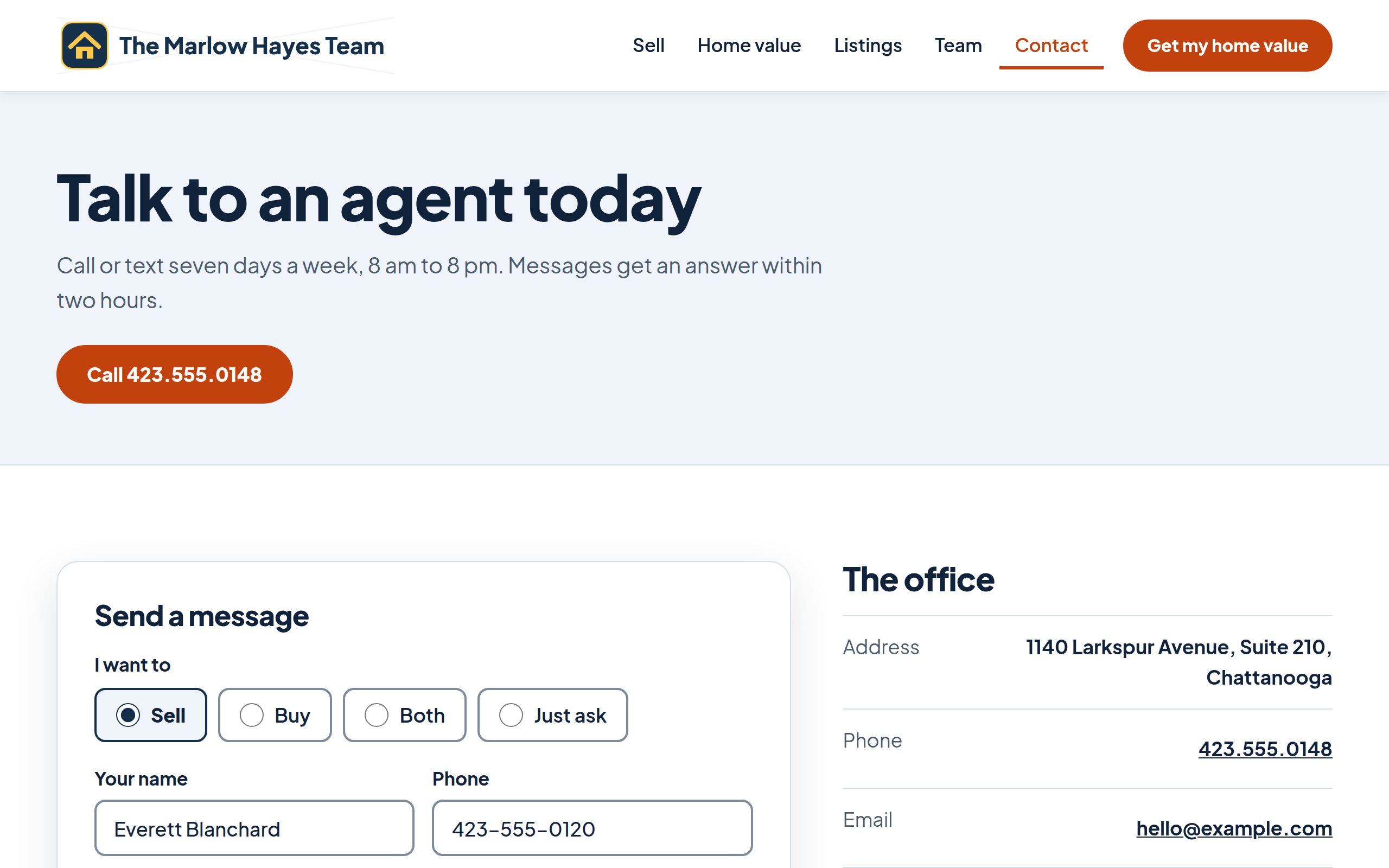Focus the Your name input field
Viewport: 1389px width, 868px height.
[254, 828]
